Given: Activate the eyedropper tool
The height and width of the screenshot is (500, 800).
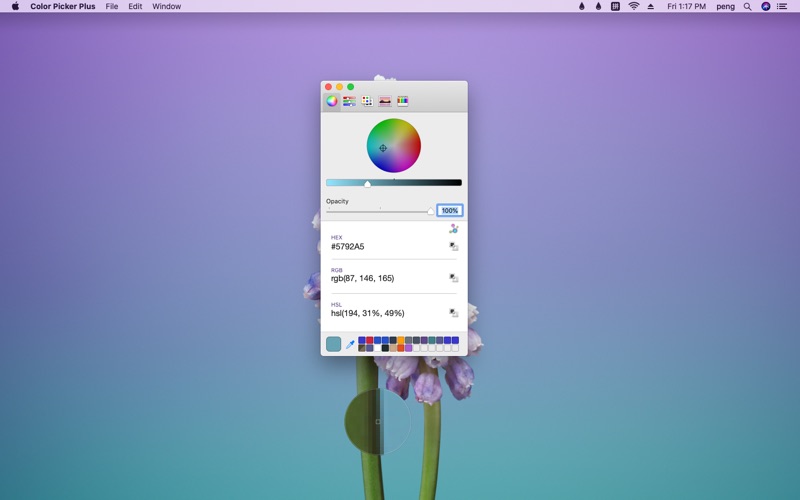Looking at the screenshot, I should click(x=350, y=344).
